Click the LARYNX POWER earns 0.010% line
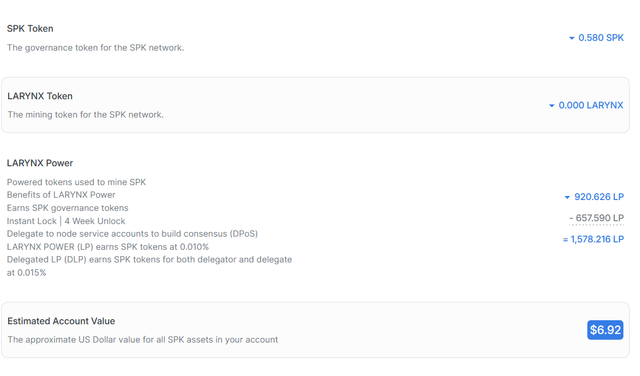The width and height of the screenshot is (640, 376). pyautogui.click(x=108, y=247)
